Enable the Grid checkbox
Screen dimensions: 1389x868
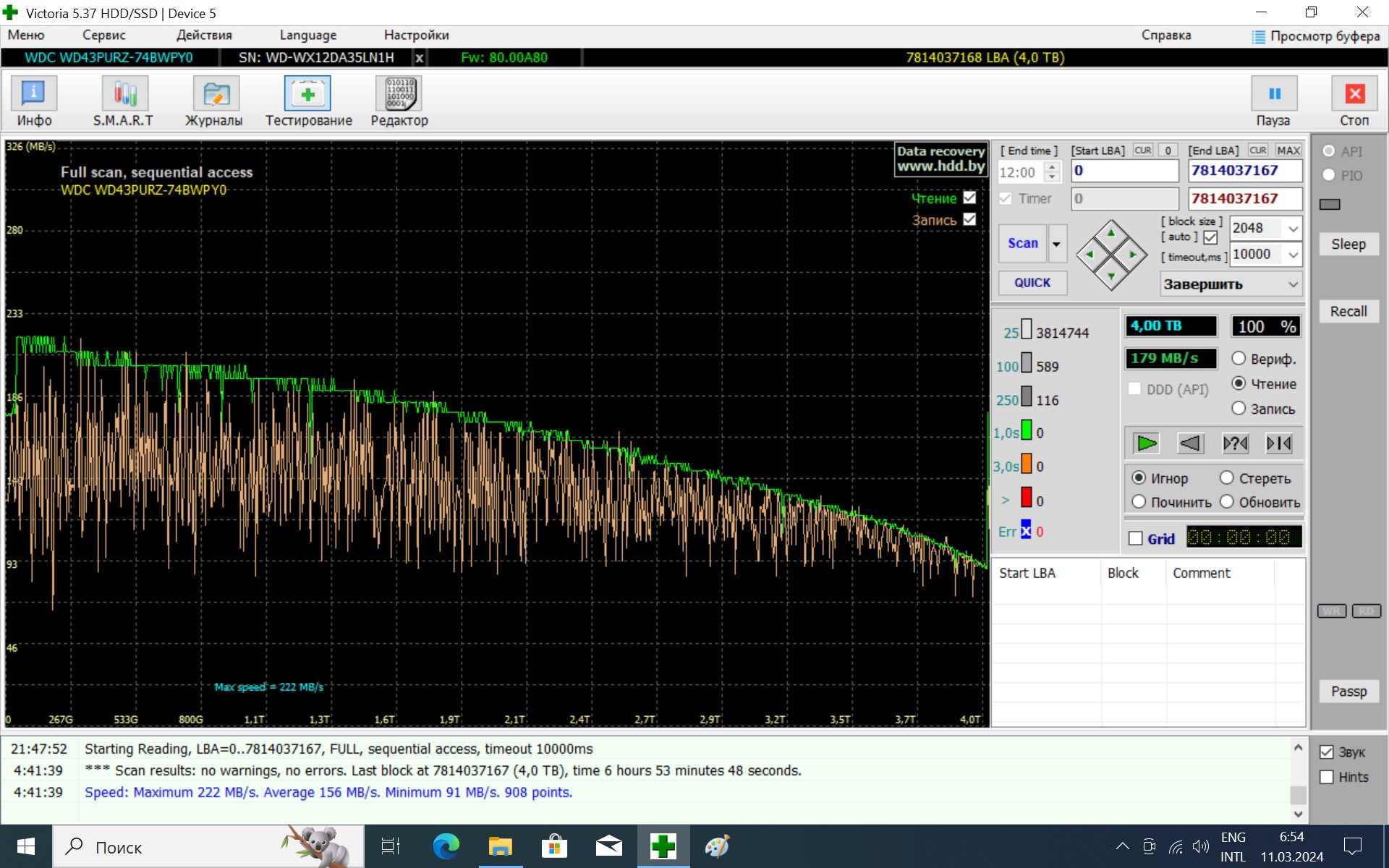click(1136, 538)
